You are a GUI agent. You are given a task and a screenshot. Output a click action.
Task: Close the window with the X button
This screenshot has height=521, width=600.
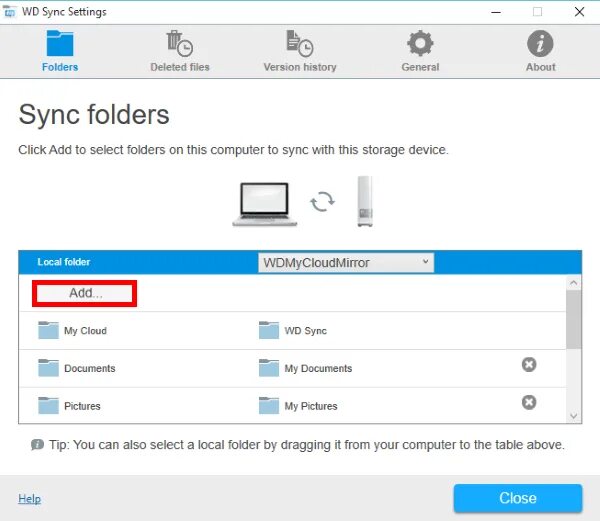(x=579, y=12)
